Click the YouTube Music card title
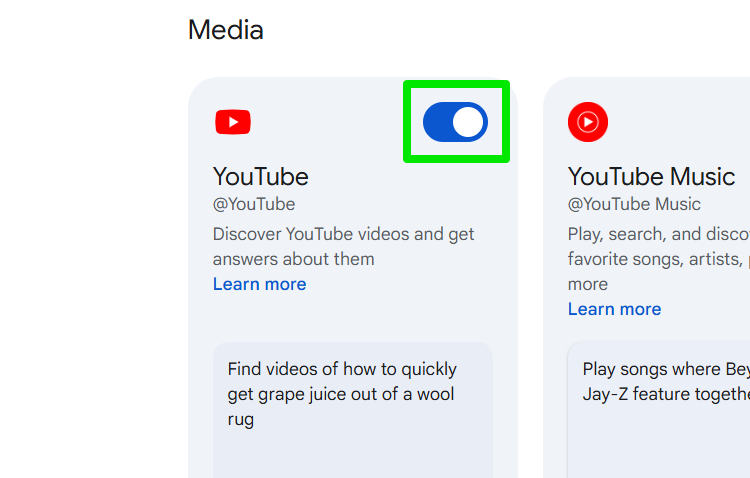Viewport: 750px width, 478px height. [x=651, y=177]
